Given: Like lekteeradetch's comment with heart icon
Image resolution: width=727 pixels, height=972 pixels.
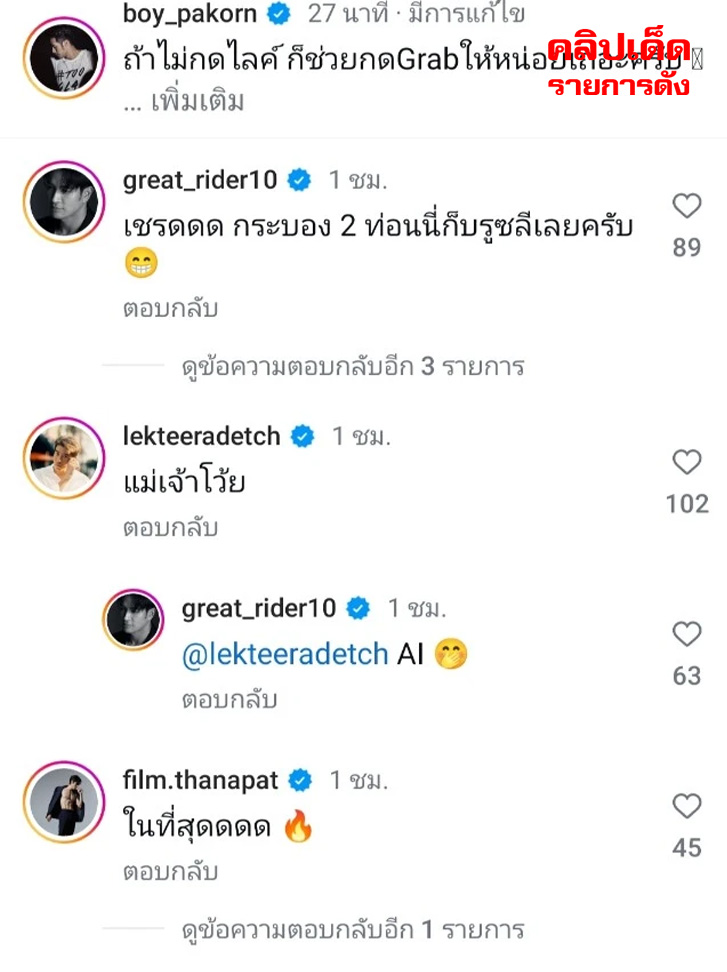Looking at the screenshot, I should click(687, 462).
